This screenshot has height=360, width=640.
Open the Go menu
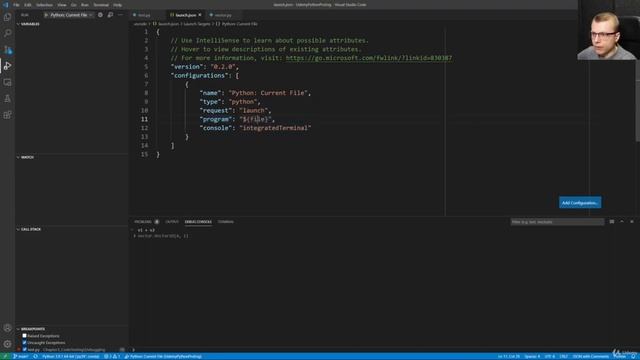click(x=74, y=5)
